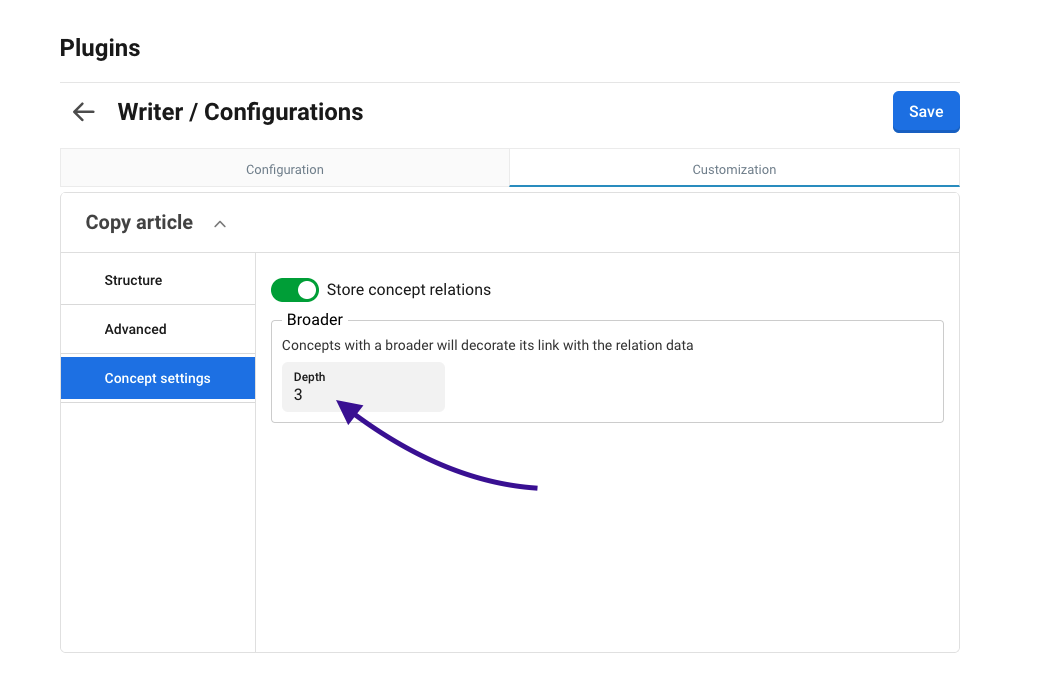1037x683 pixels.
Task: Click the Broader group legend
Action: click(x=315, y=320)
